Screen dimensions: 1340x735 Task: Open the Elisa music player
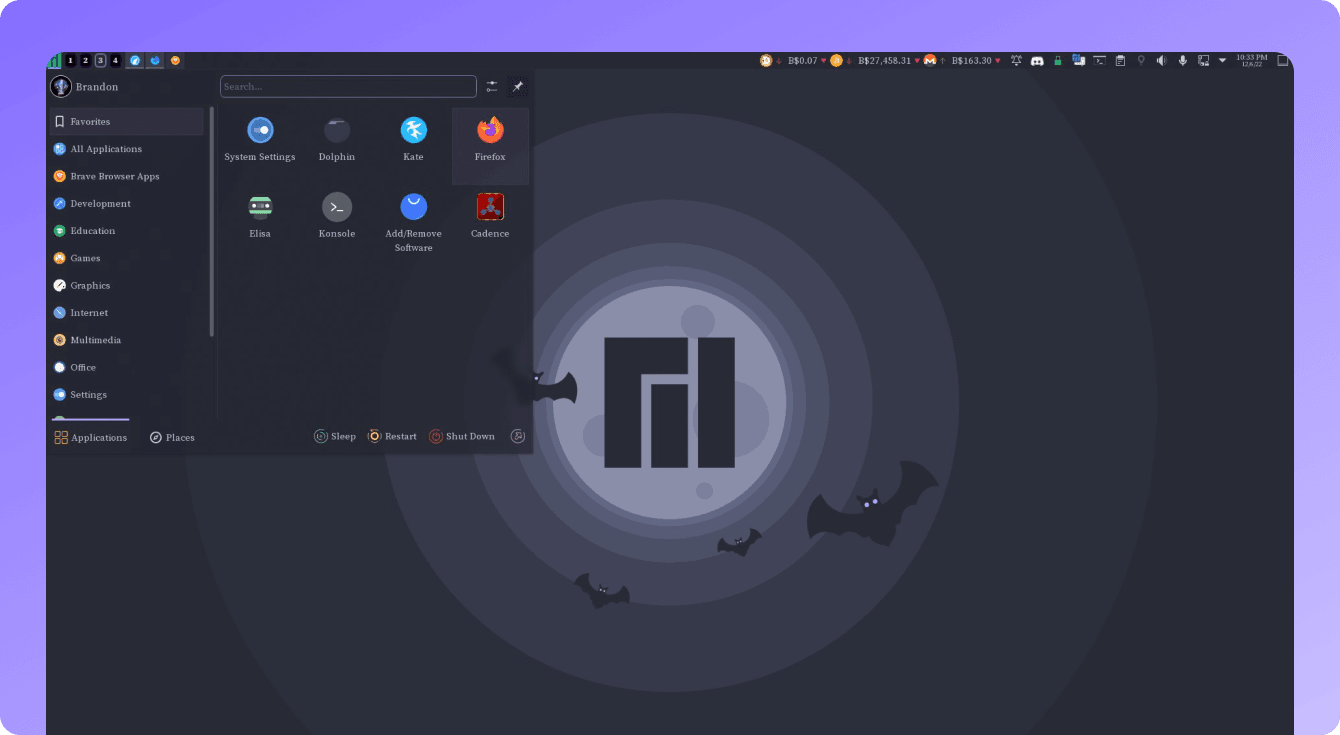(x=260, y=216)
